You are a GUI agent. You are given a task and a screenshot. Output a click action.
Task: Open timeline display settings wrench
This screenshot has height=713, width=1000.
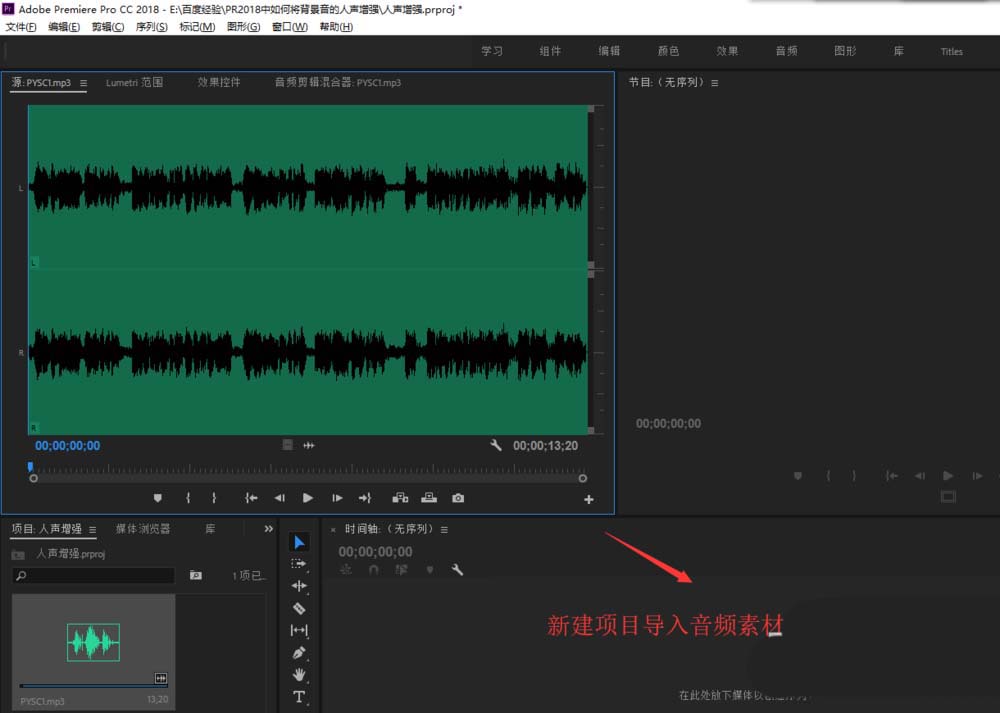pyautogui.click(x=457, y=570)
